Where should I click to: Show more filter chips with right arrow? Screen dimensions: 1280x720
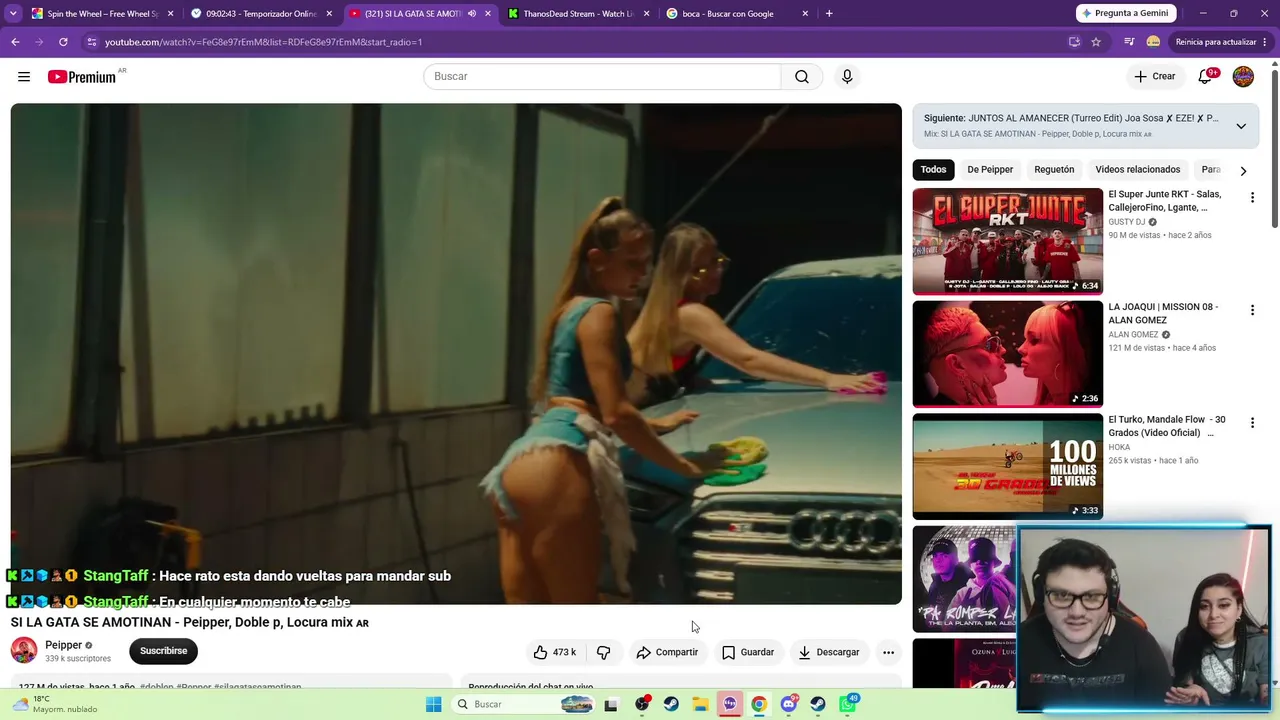click(1243, 171)
